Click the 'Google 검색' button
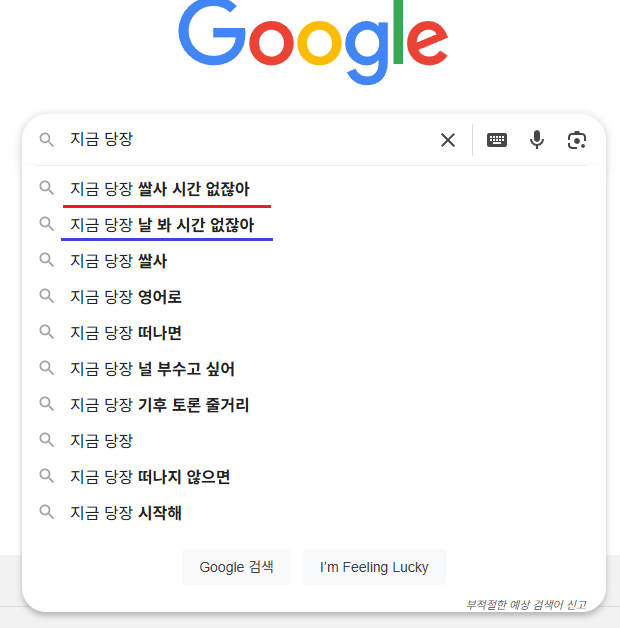Screen dimensions: 620x628 (x=236, y=567)
